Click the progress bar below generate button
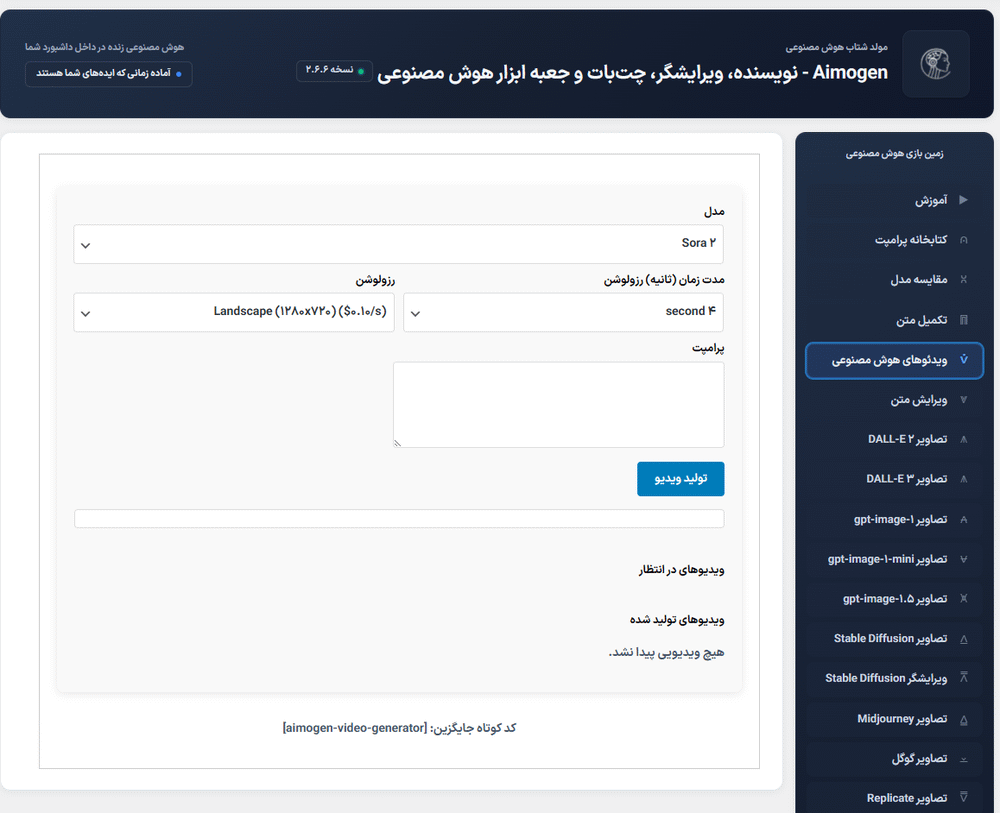 (x=399, y=518)
